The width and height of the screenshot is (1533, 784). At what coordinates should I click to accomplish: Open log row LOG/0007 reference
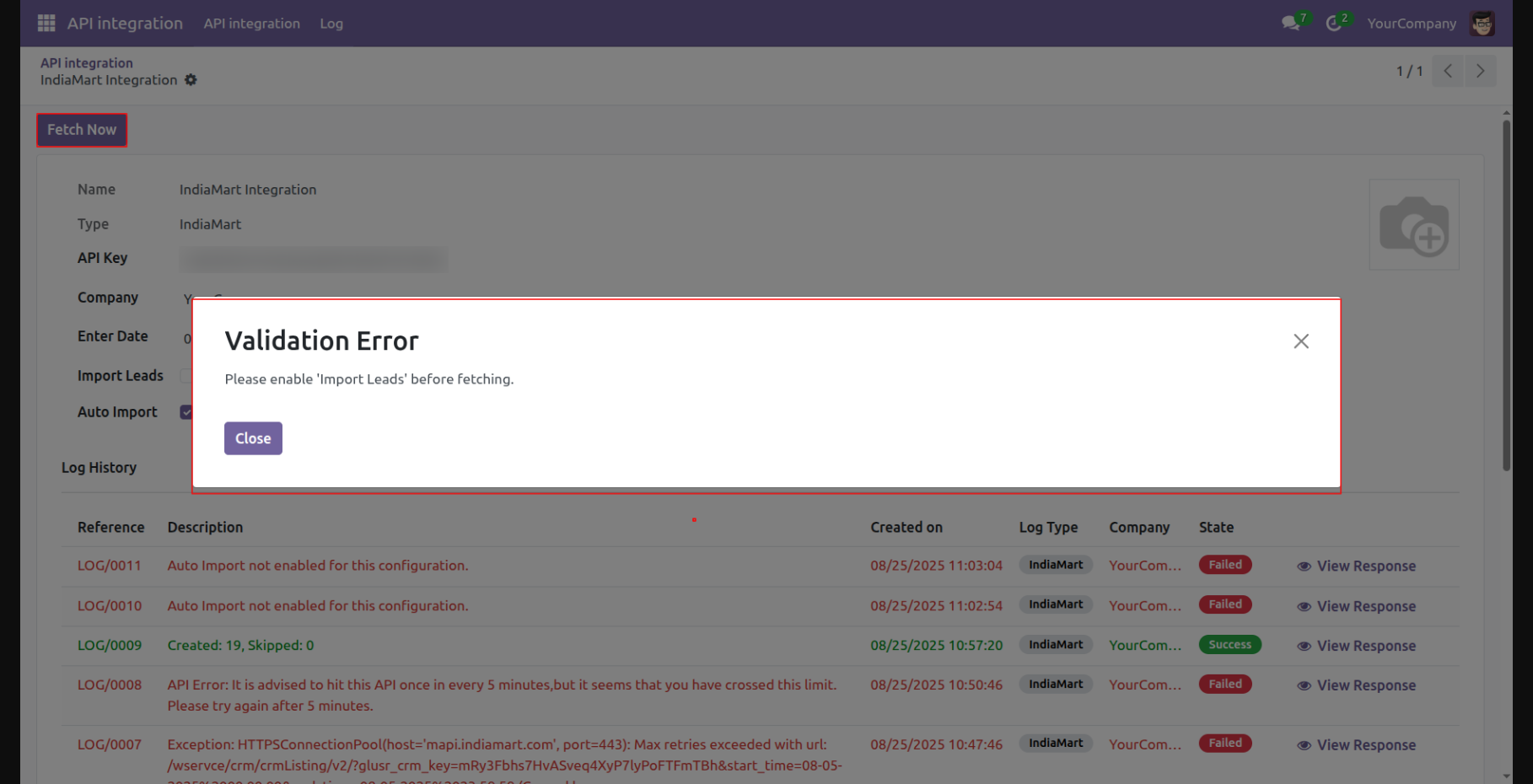pos(110,744)
